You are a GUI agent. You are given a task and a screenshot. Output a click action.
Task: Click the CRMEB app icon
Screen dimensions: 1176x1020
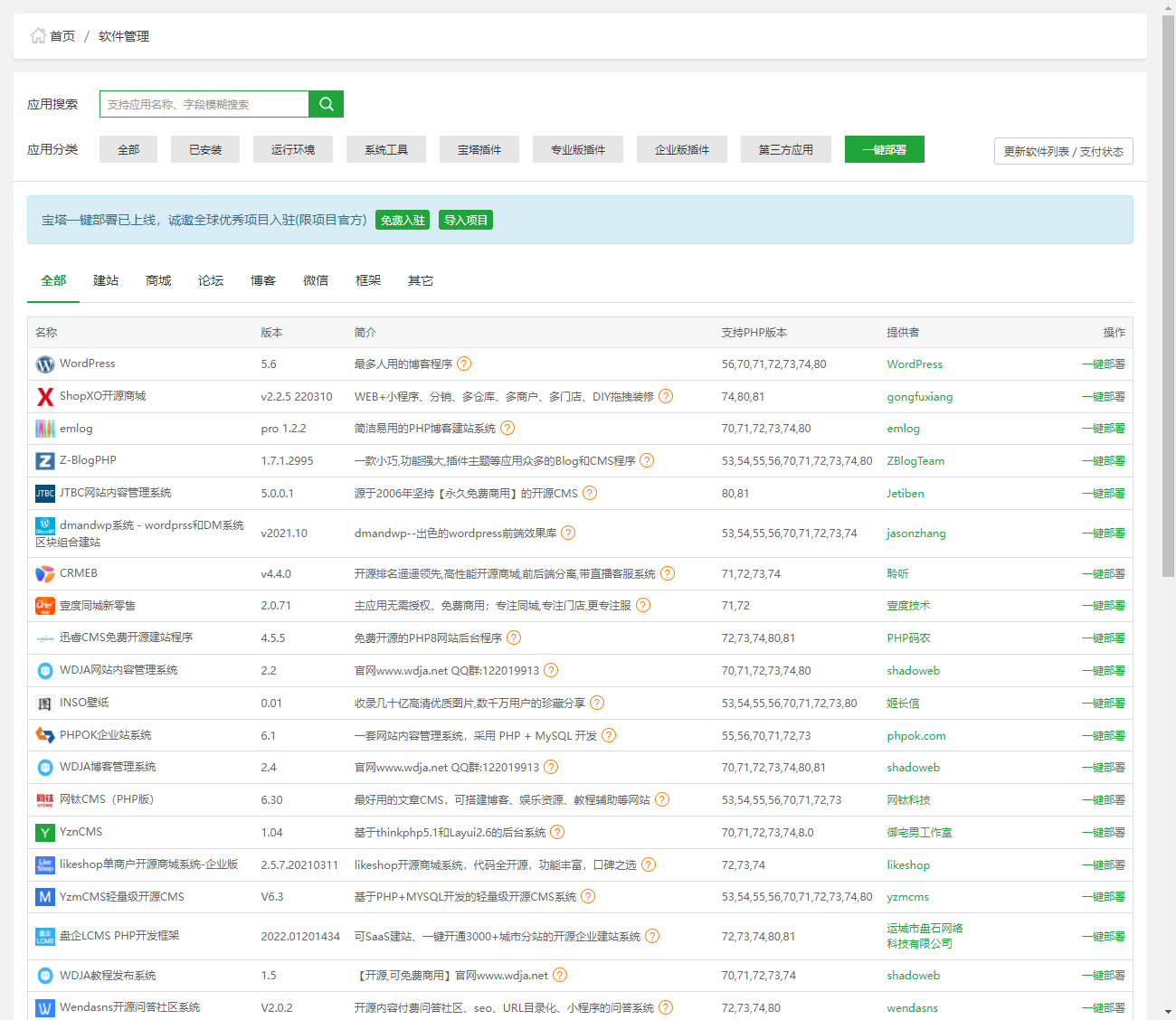(45, 574)
